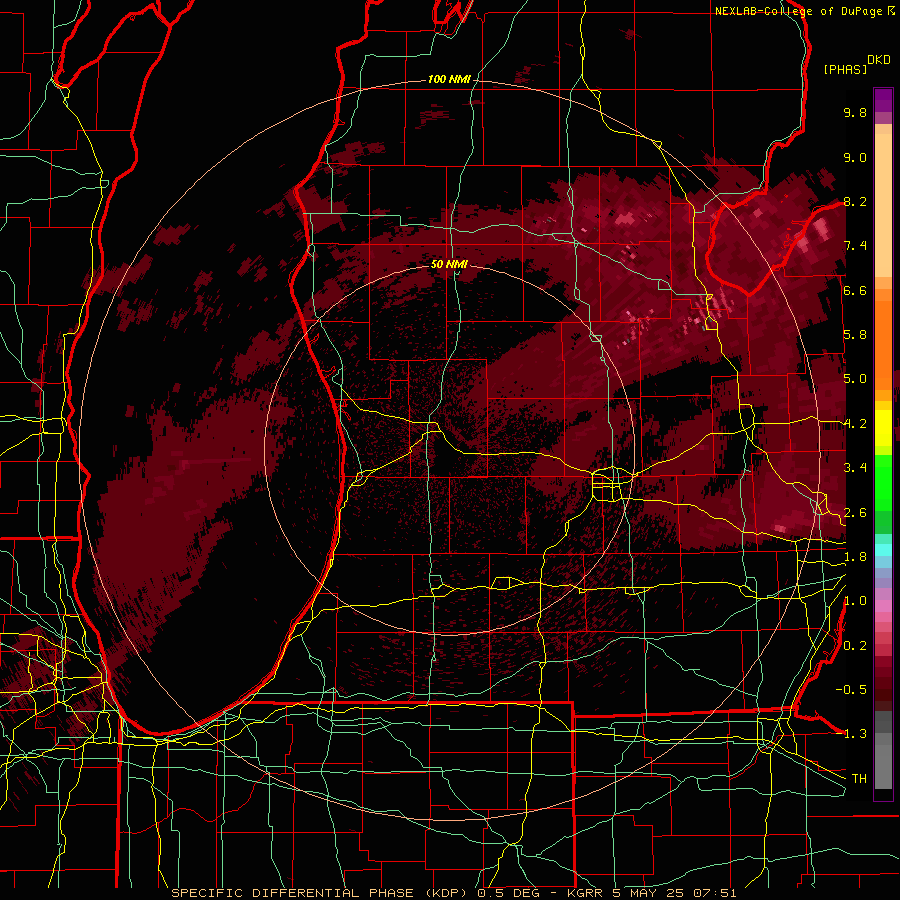Click the 3.4 value on the color scale
The height and width of the screenshot is (900, 900).
[x=855, y=468]
